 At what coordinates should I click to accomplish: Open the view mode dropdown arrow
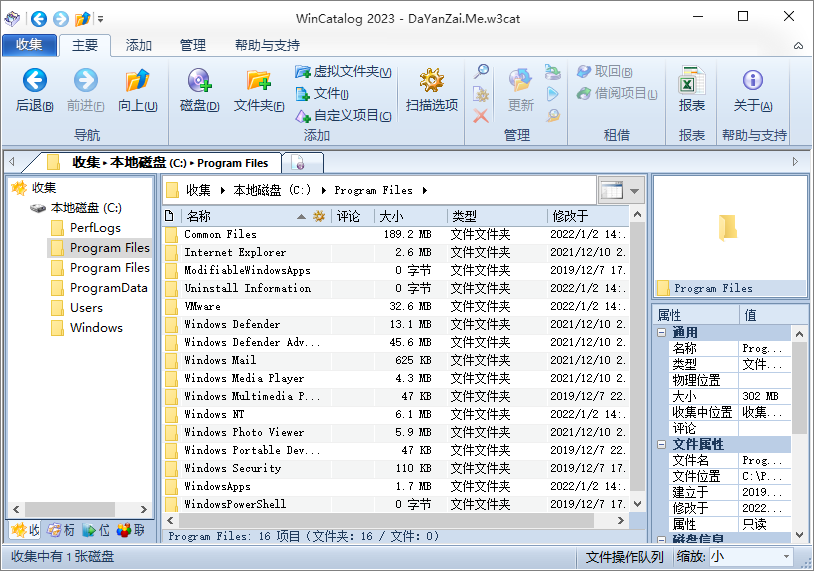[634, 191]
